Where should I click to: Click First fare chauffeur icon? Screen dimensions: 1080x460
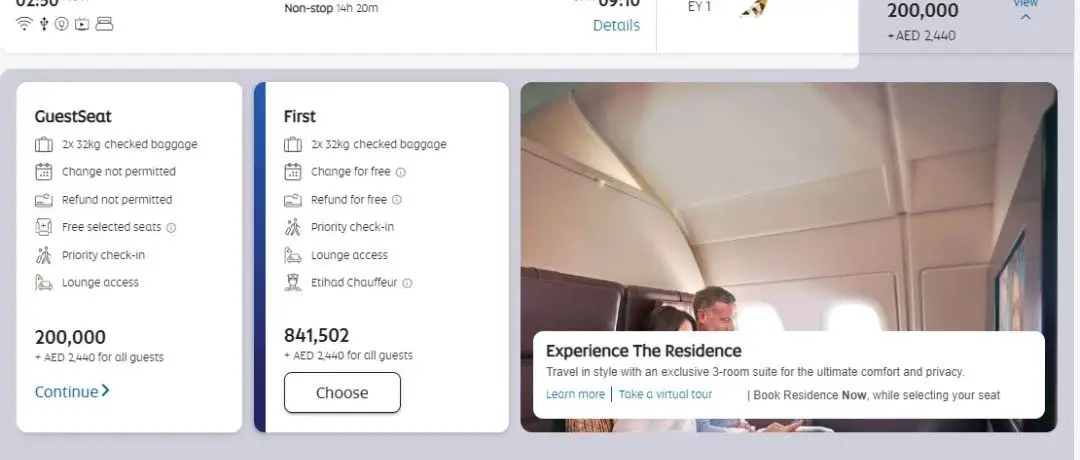(x=293, y=282)
